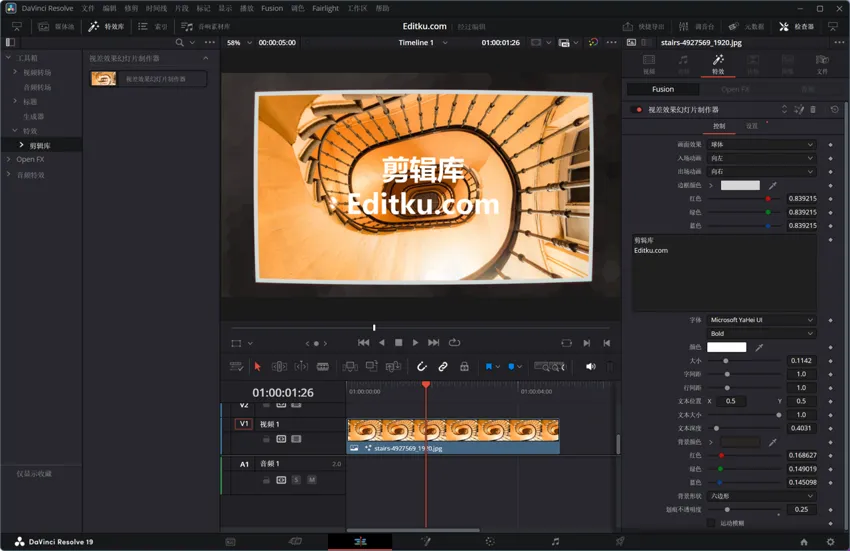Image resolution: width=850 pixels, height=551 pixels.
Task: Switch to inspector 视频 video tab
Action: pyautogui.click(x=649, y=64)
